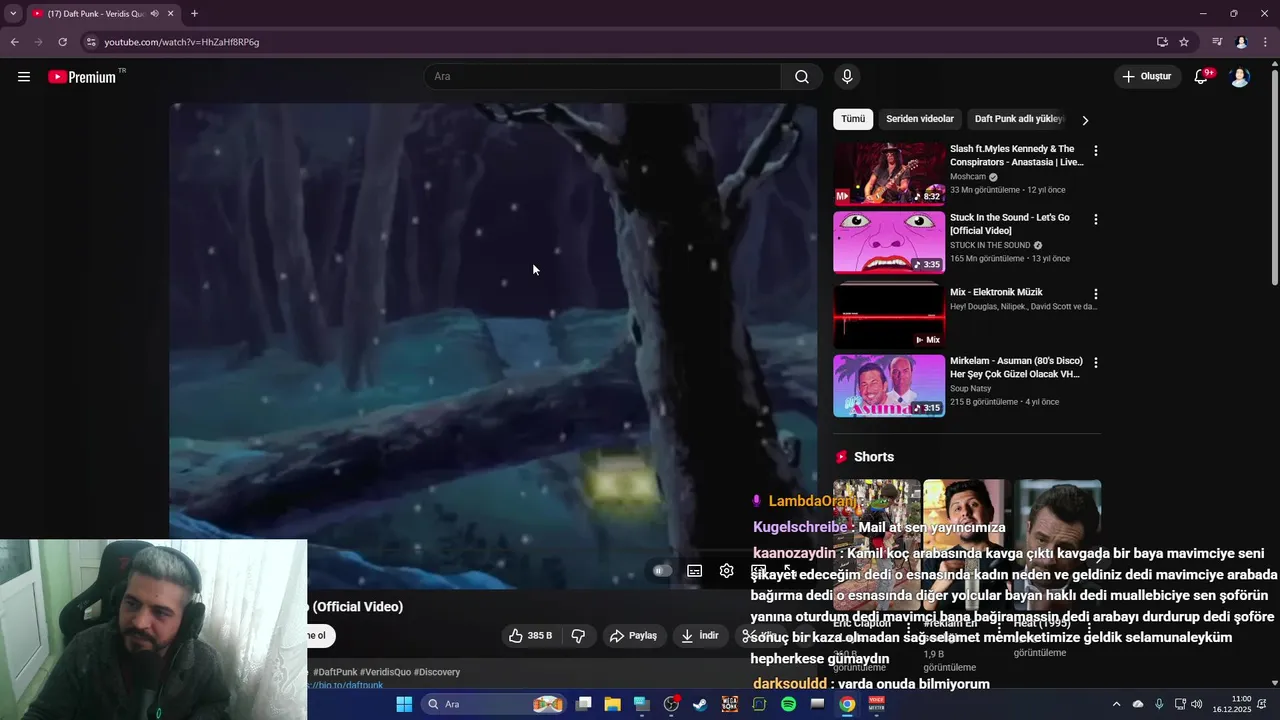Select the Seriden videolar chip
Image resolution: width=1280 pixels, height=720 pixels.
click(x=920, y=119)
